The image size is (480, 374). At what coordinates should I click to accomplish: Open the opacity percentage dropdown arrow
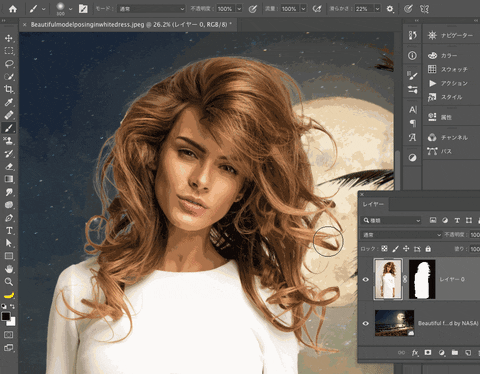coord(239,9)
